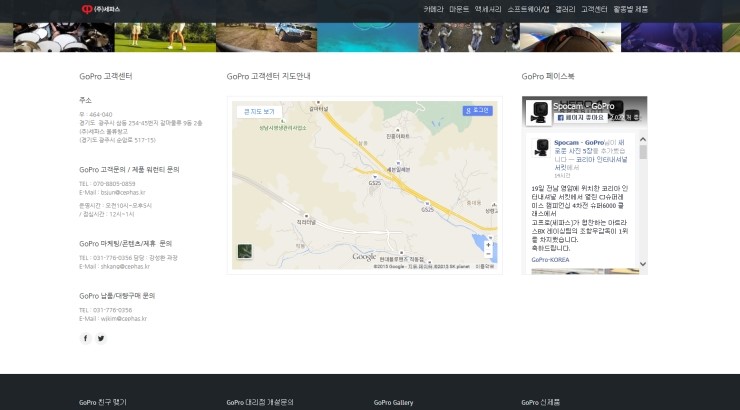Click the Facebook icon under contact info
The height and width of the screenshot is (410, 740).
click(x=85, y=338)
